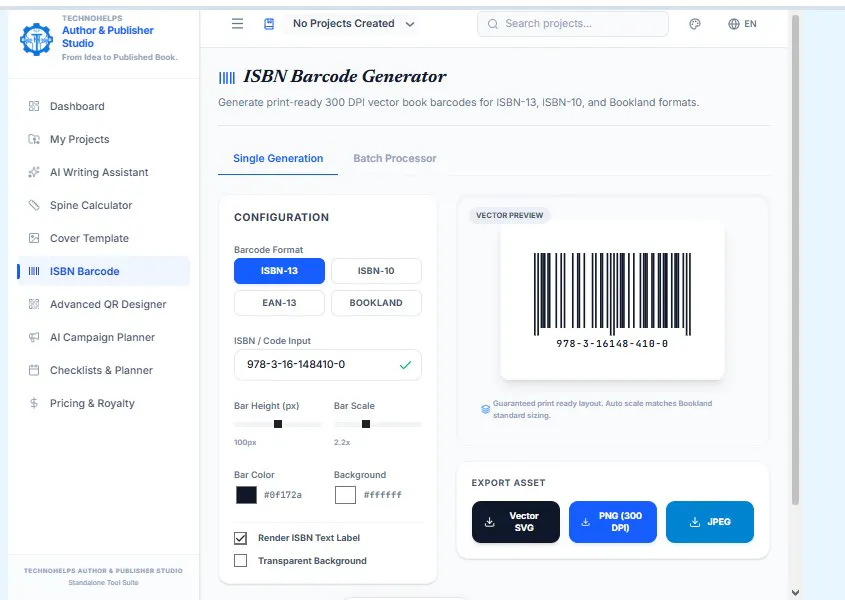
Task: Download the PNG (300 DPI) export
Action: pos(613,522)
